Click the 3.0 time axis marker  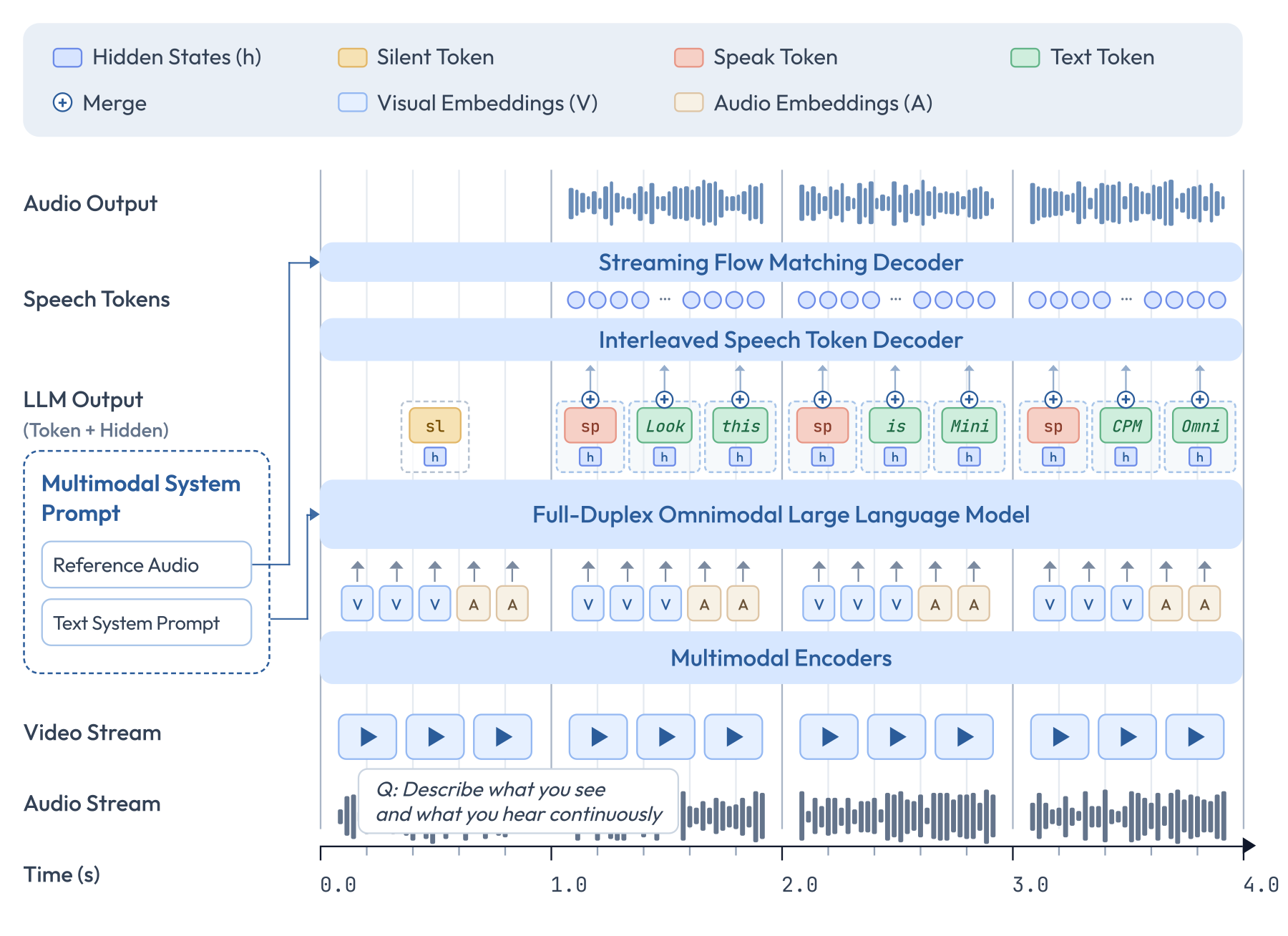[1030, 885]
